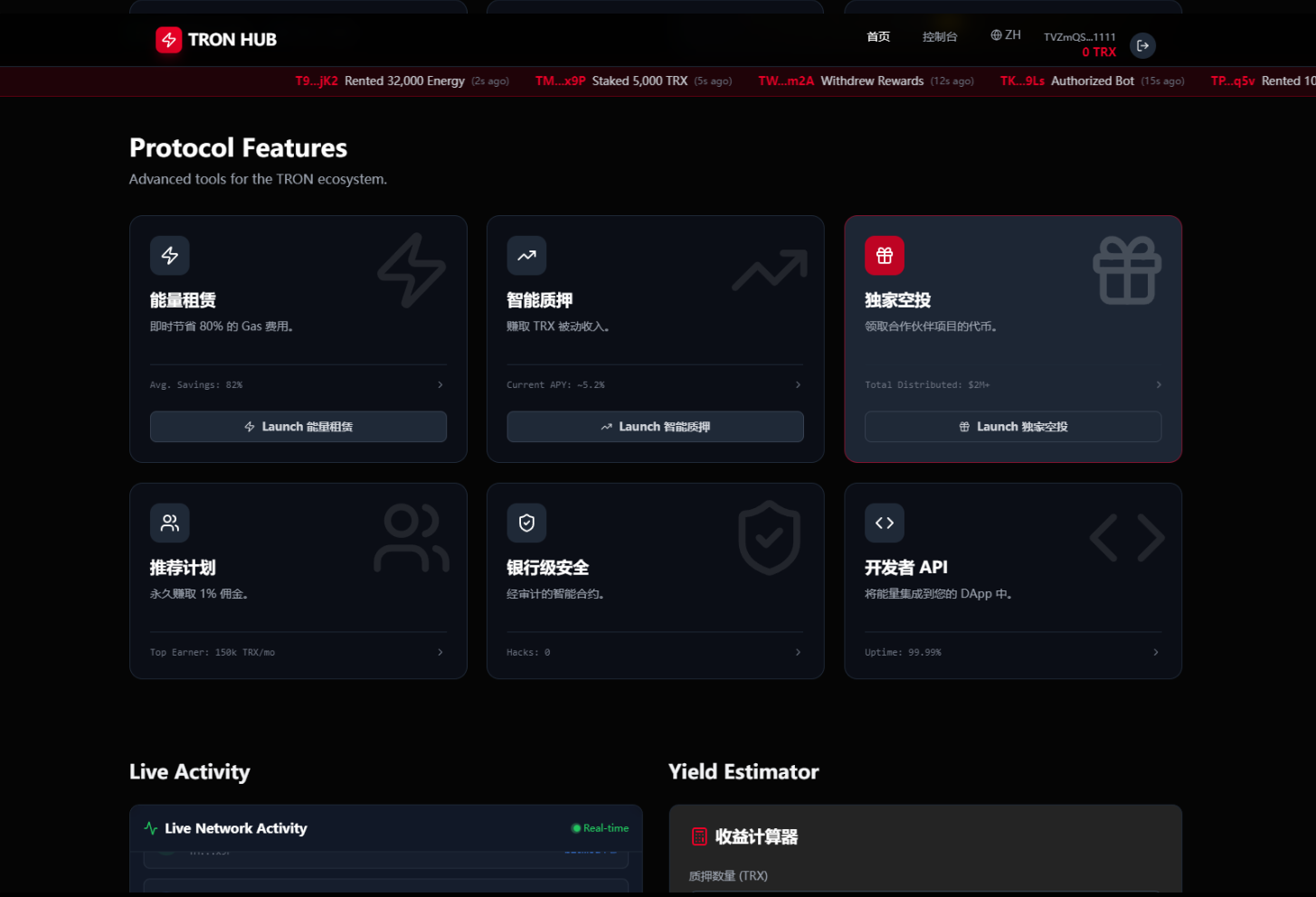Expand the Current APY chevron arrow
Viewport: 1316px width, 897px height.
(798, 385)
